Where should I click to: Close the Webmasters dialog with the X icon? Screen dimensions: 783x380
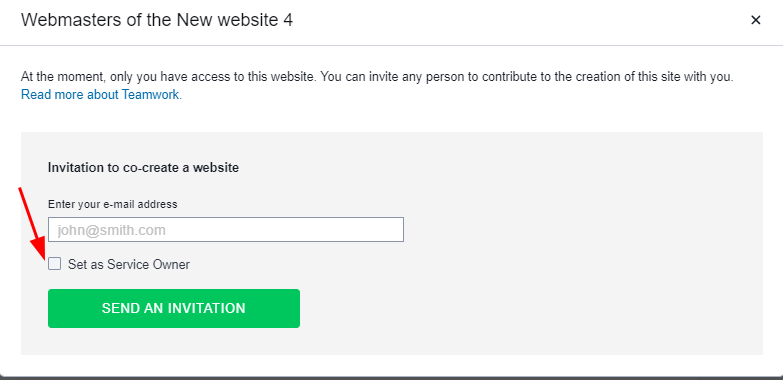(x=756, y=20)
